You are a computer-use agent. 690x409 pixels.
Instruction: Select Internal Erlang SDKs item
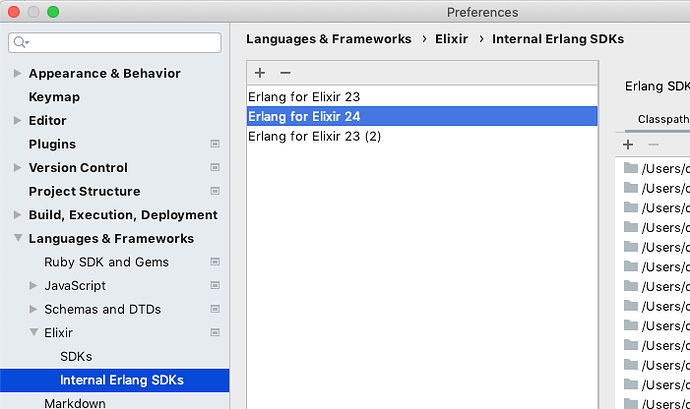pos(114,380)
